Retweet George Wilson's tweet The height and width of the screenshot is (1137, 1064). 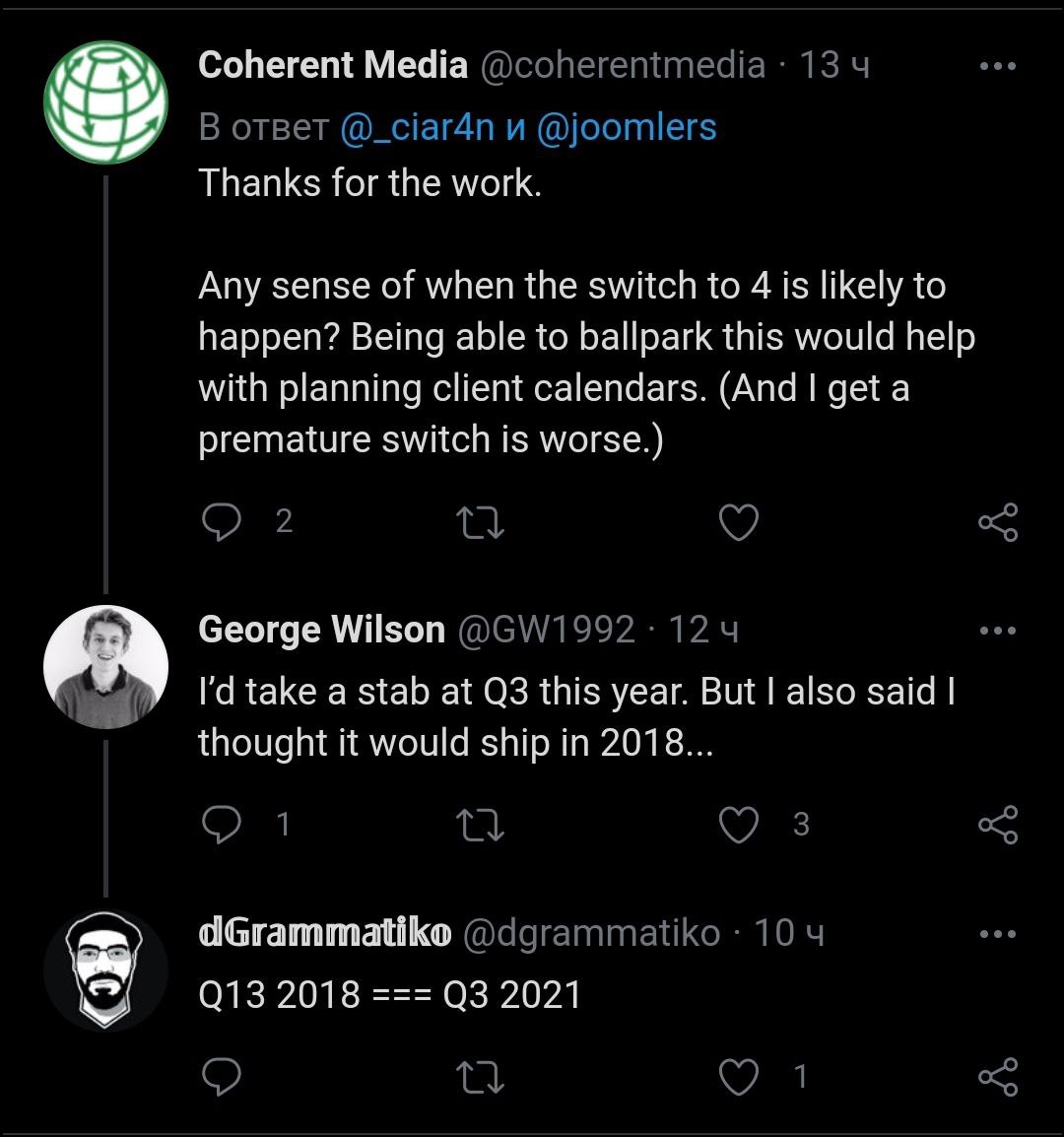[483, 825]
